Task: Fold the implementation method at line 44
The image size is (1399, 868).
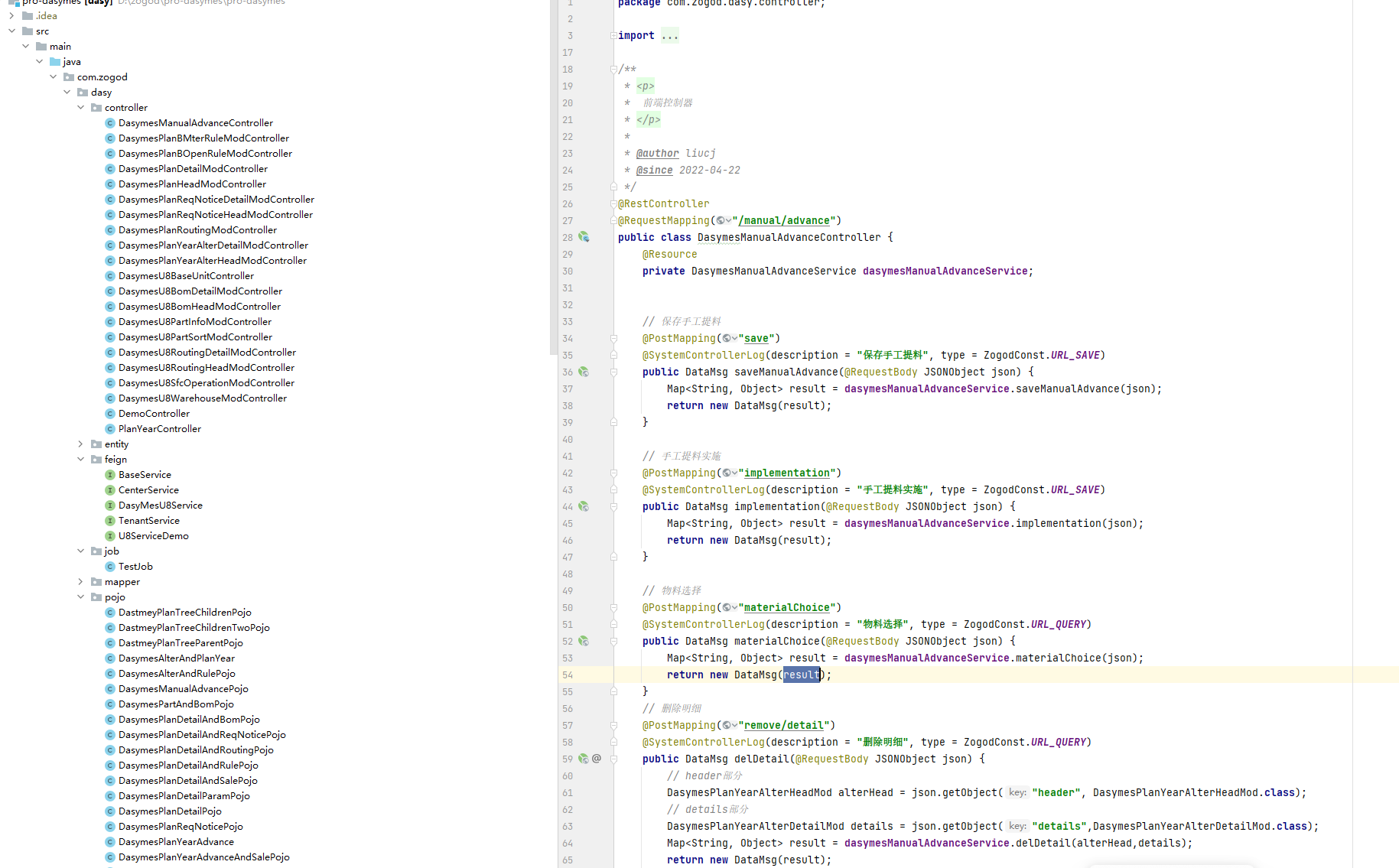Action: click(613, 506)
